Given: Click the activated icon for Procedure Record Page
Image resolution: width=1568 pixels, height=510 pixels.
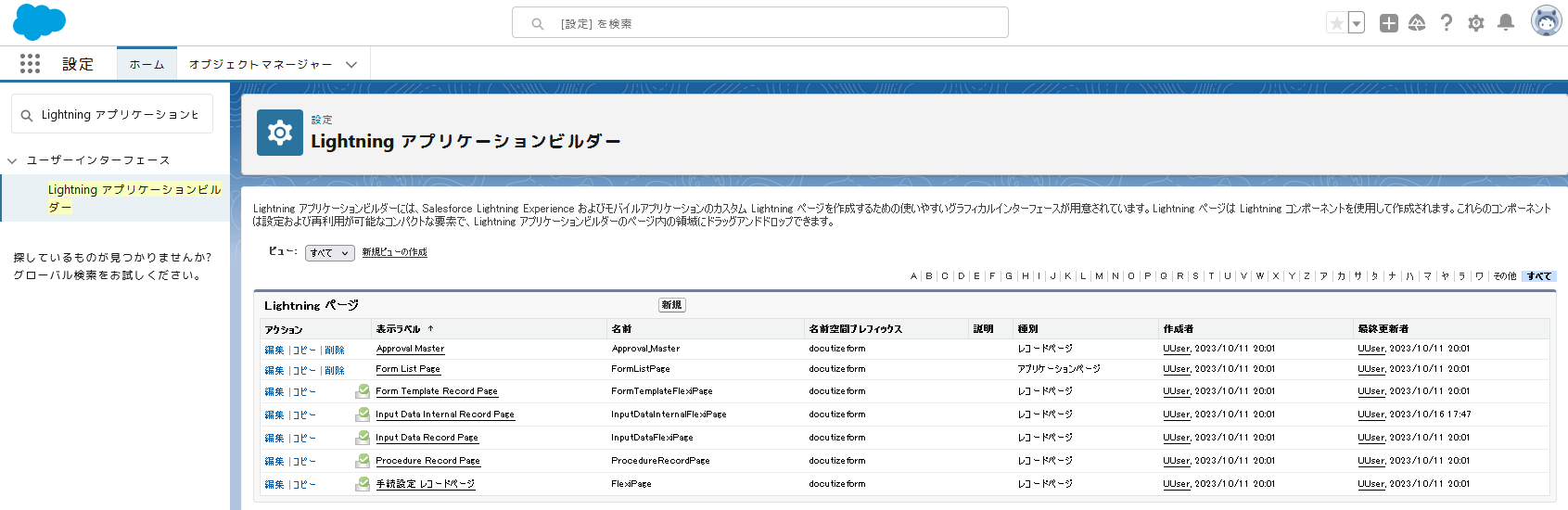Looking at the screenshot, I should pos(363,461).
